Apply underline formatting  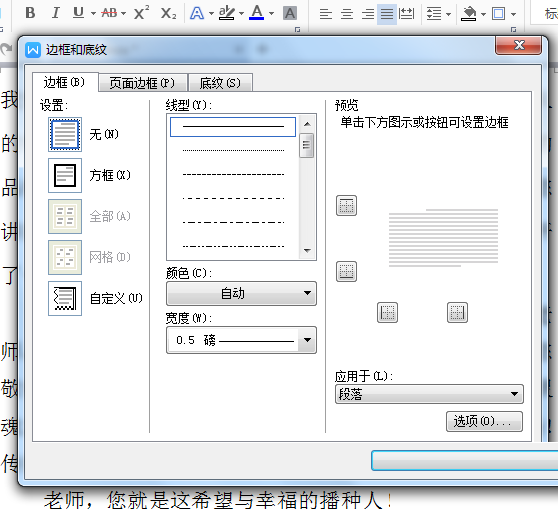tap(78, 13)
